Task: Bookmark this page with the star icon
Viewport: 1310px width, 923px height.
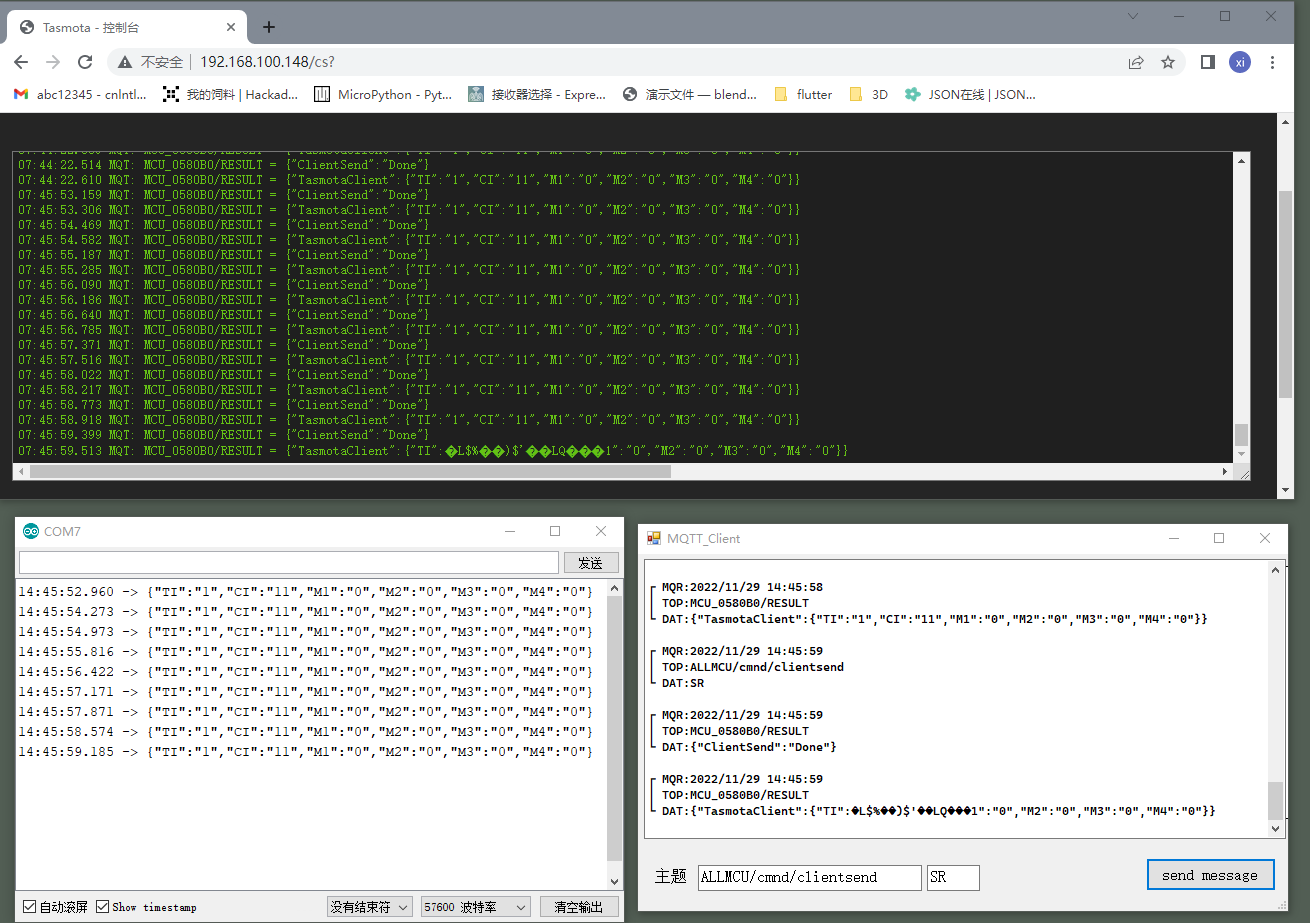Action: click(x=1168, y=62)
